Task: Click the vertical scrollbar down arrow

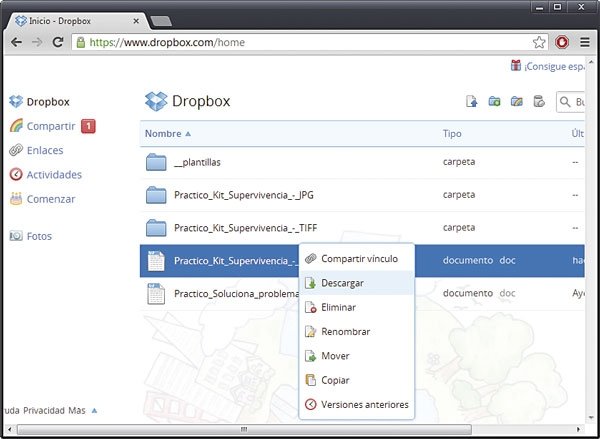Action: tap(590, 418)
